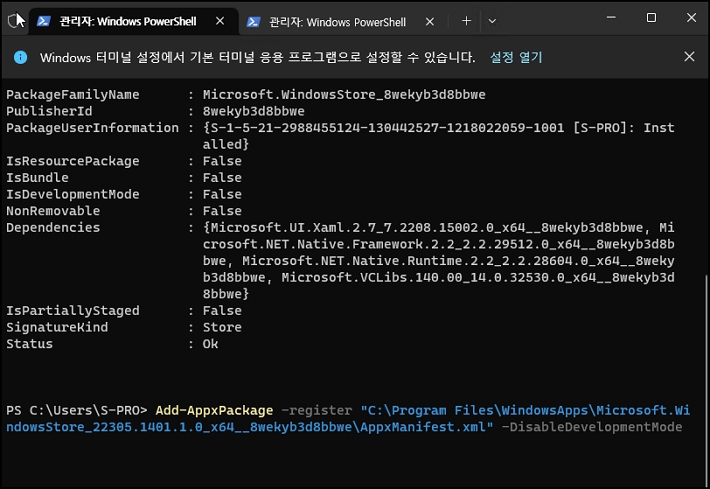The image size is (710, 489).
Task: Click the 'IsBundle' label
Action: 38,177
